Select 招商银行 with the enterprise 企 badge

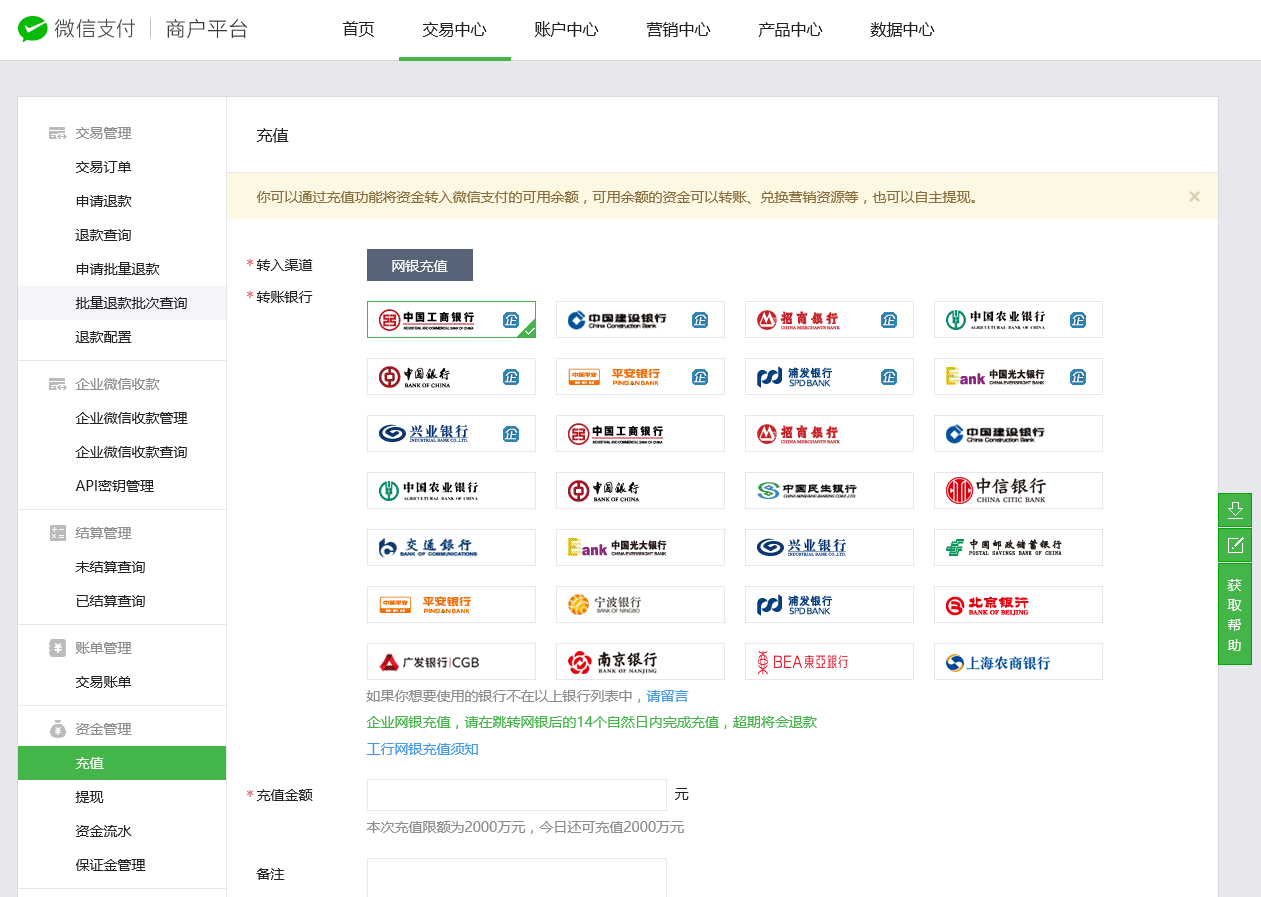[829, 320]
